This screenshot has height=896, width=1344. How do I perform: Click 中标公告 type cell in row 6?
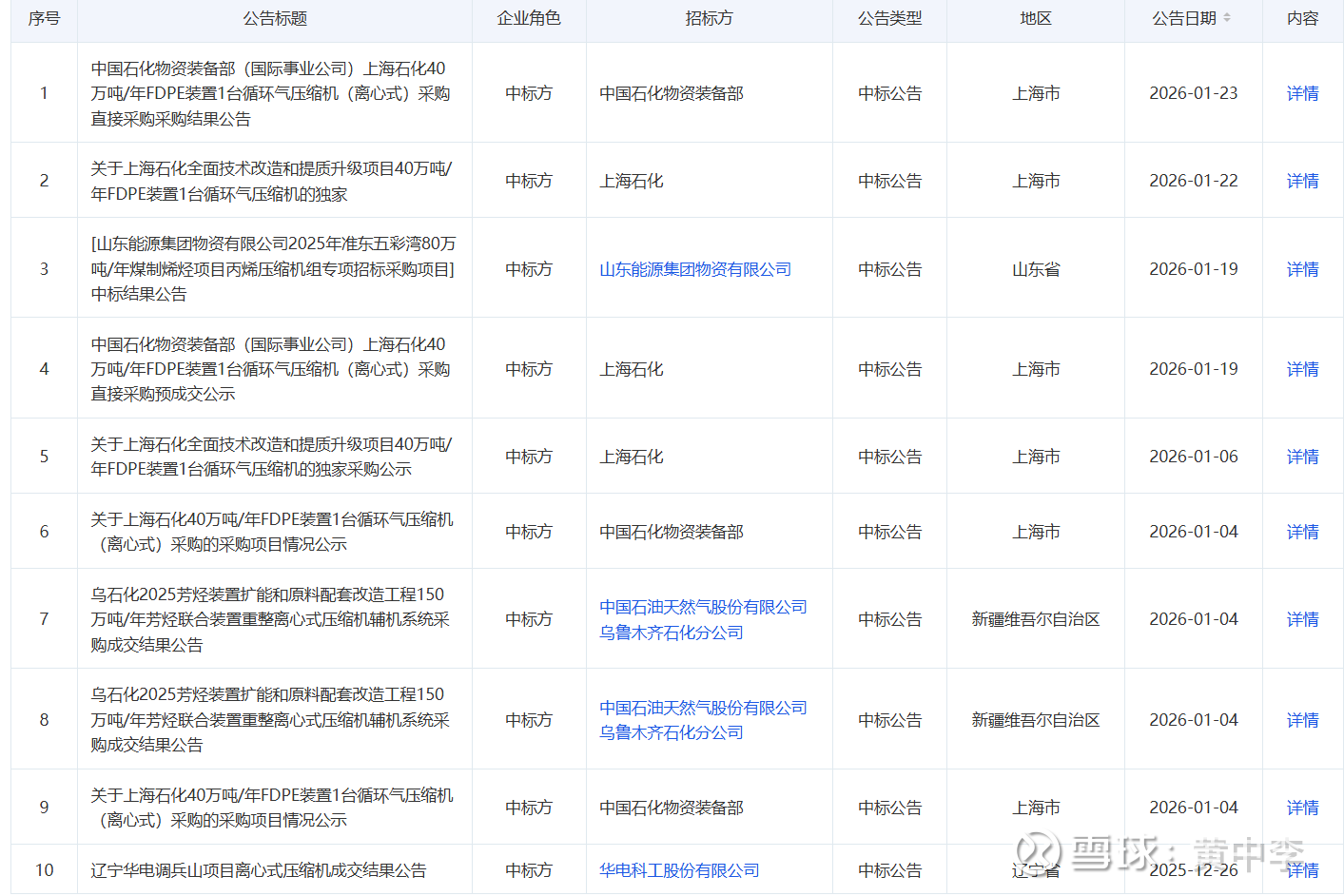tap(889, 532)
